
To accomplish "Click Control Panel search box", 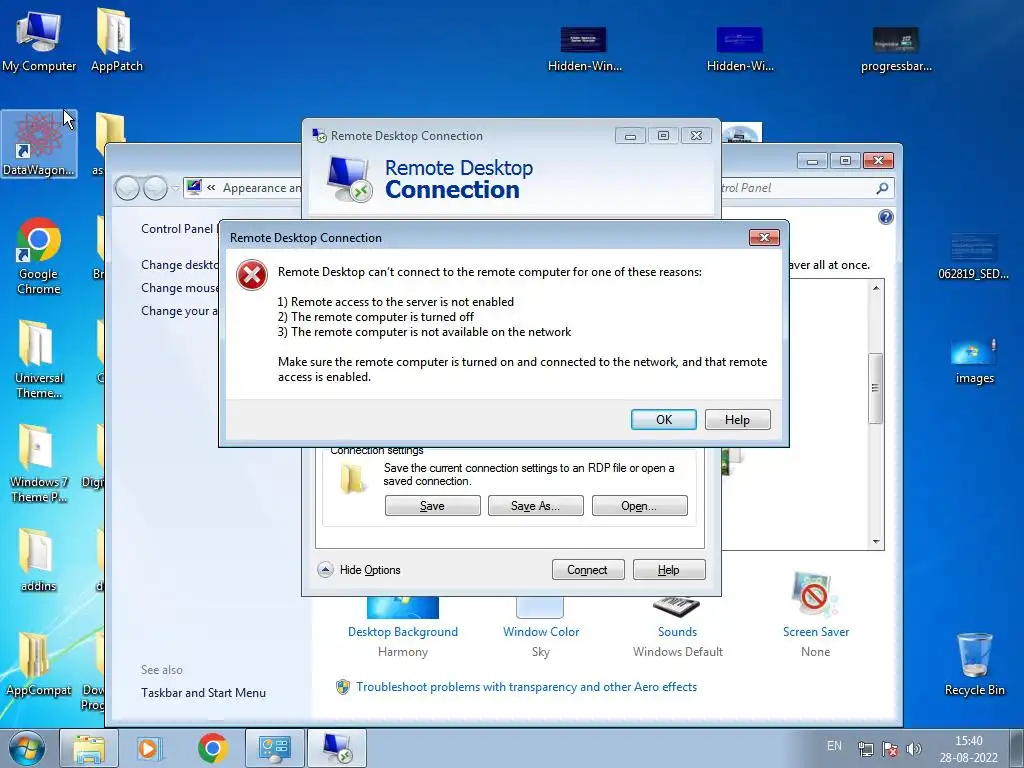I will point(807,188).
